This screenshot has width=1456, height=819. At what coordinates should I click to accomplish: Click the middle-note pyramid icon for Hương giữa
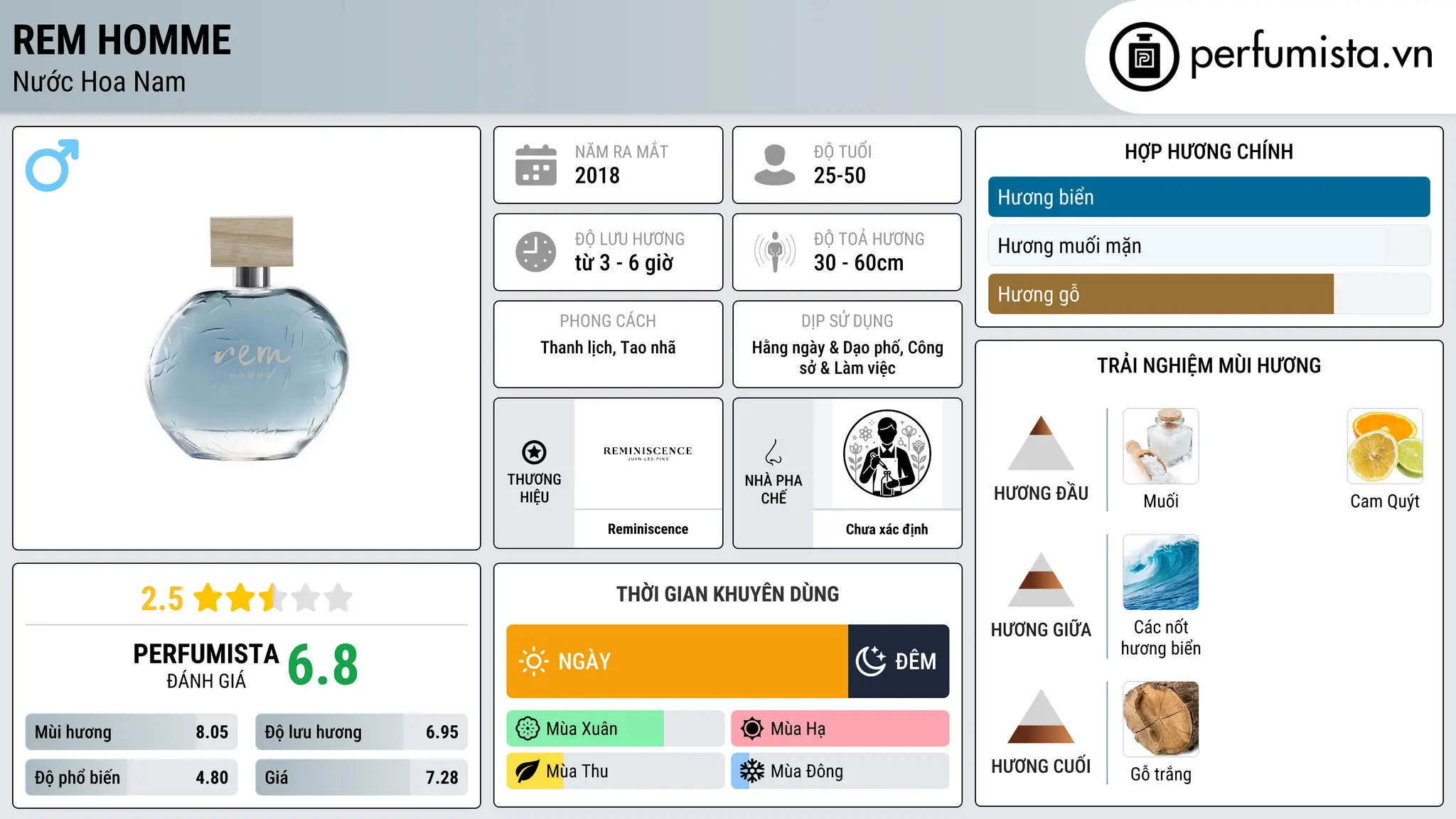(x=1041, y=579)
